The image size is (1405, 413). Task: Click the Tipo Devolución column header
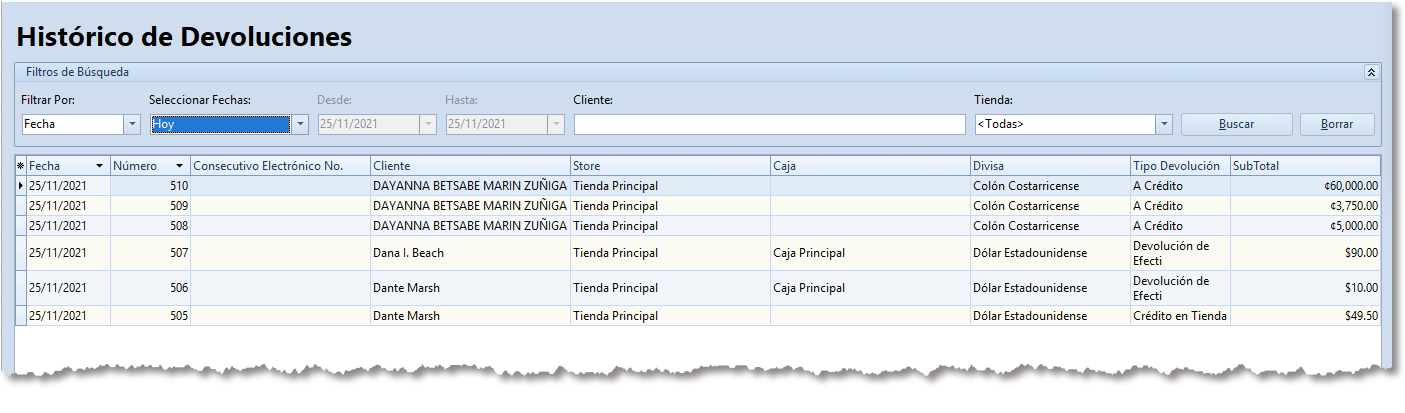tap(1180, 165)
